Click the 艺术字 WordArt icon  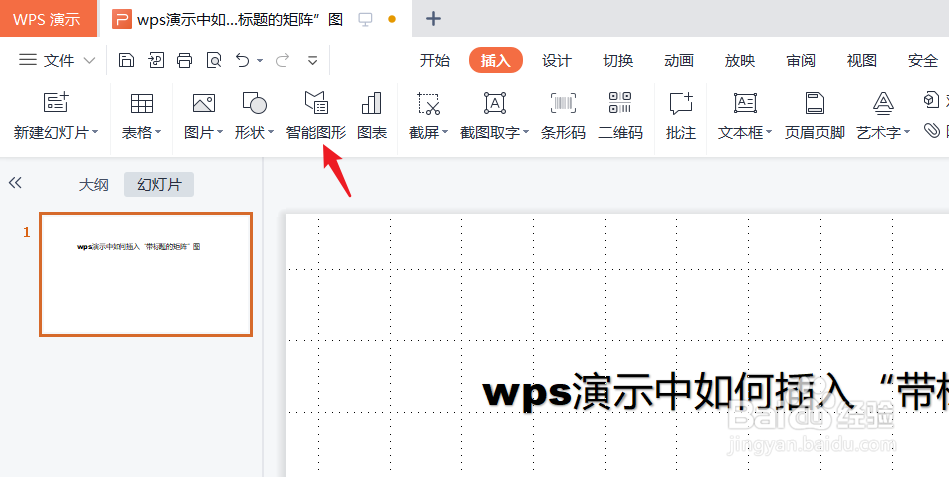coord(884,104)
